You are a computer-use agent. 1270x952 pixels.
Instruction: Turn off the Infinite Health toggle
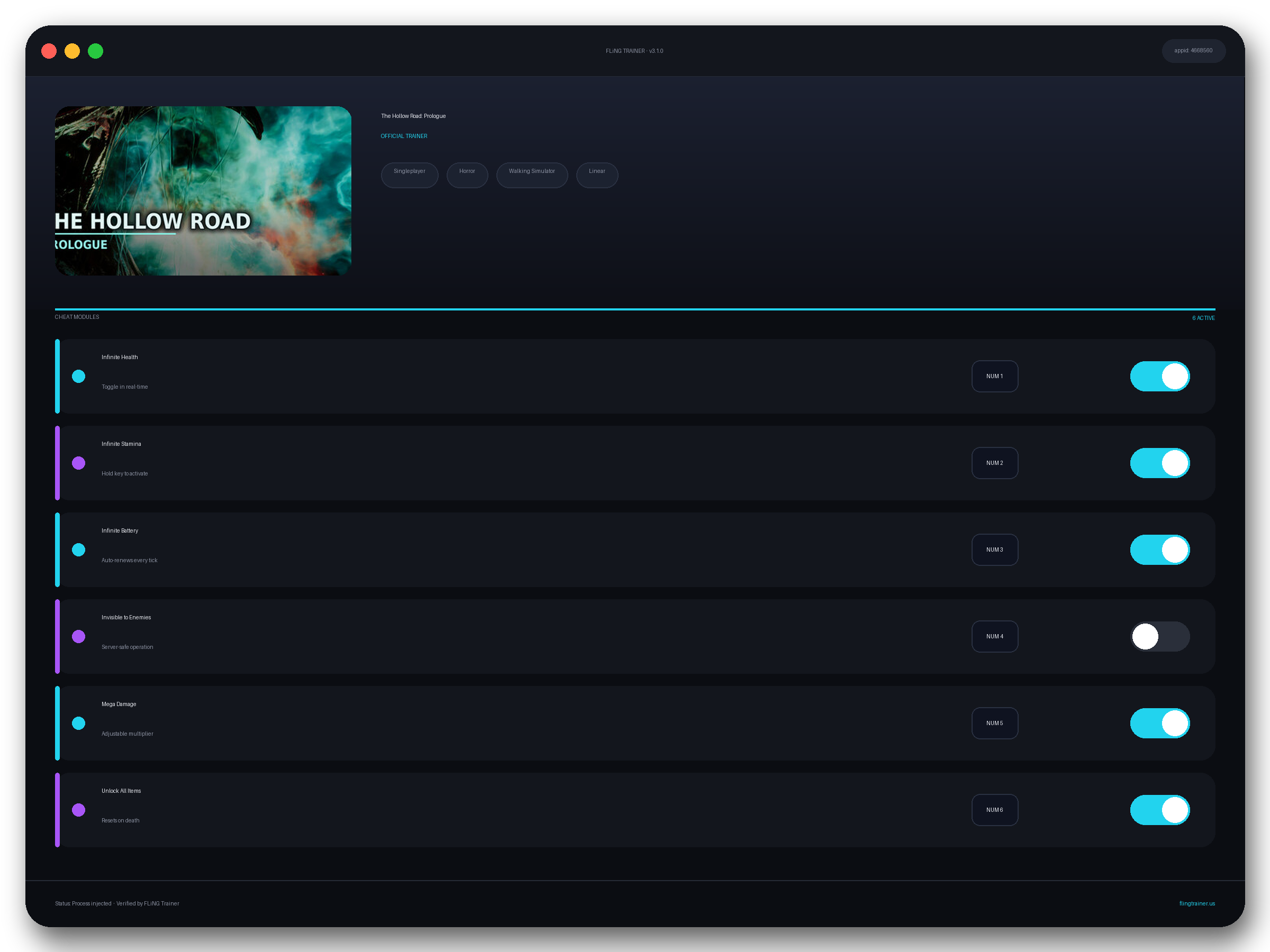coord(1160,377)
